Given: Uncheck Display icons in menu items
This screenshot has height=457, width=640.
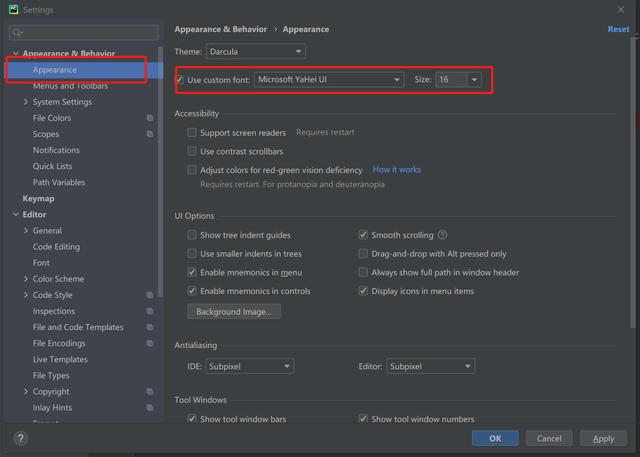Looking at the screenshot, I should tap(363, 291).
